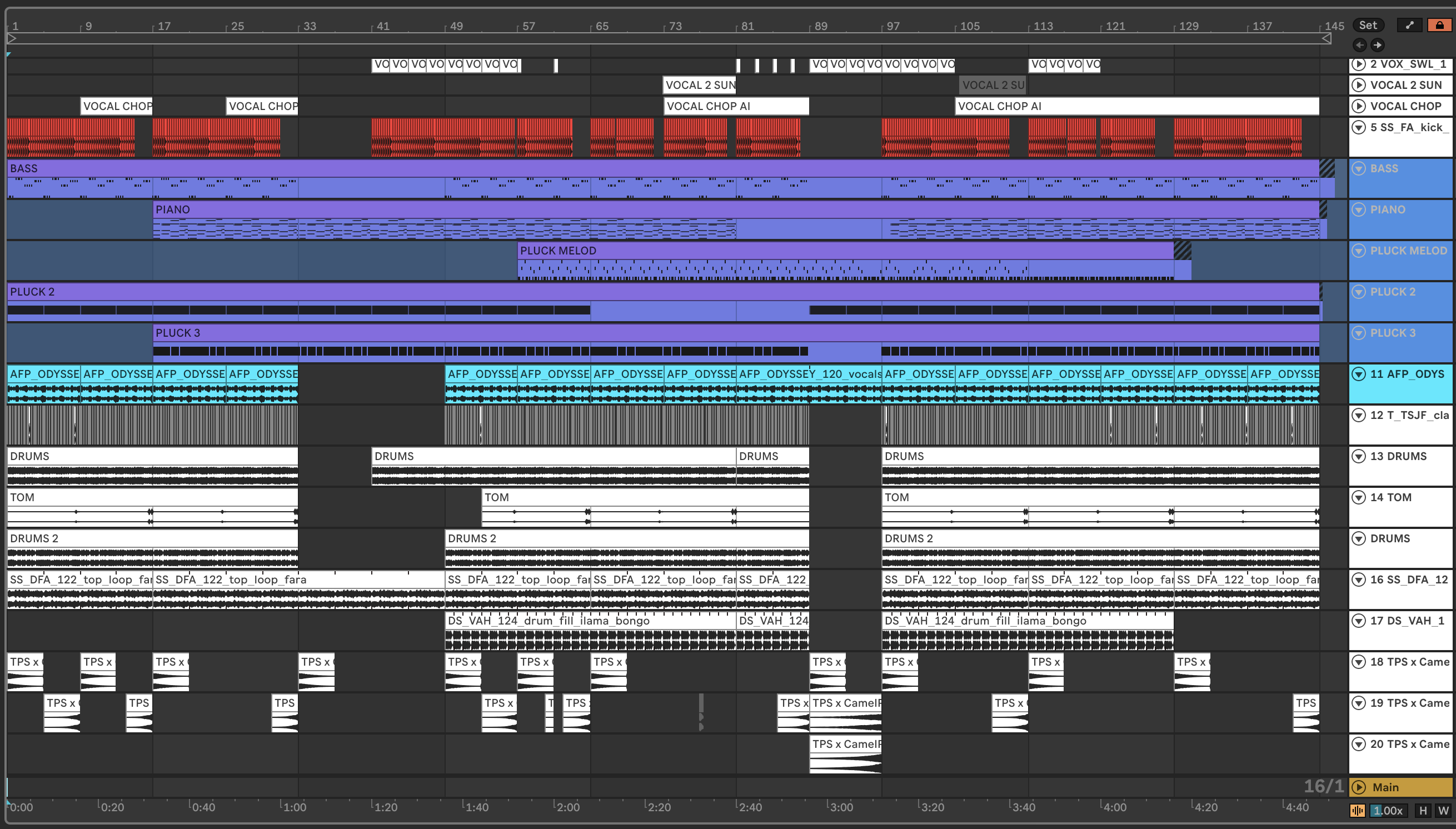This screenshot has height=829, width=1456.
Task: Select the 13 DRUMS track name
Action: pyautogui.click(x=1398, y=456)
